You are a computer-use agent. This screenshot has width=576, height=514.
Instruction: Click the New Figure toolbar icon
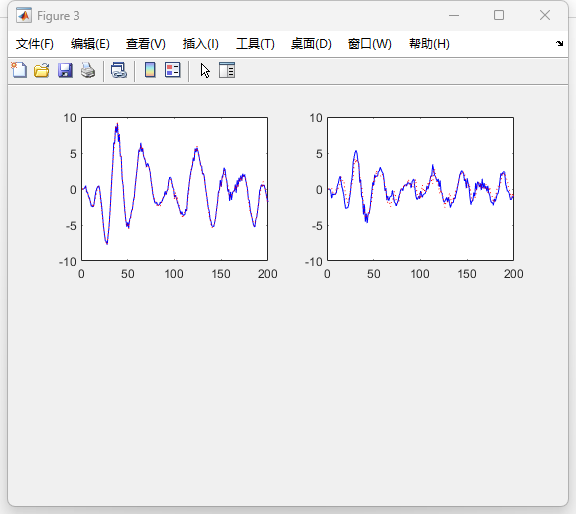coord(19,70)
